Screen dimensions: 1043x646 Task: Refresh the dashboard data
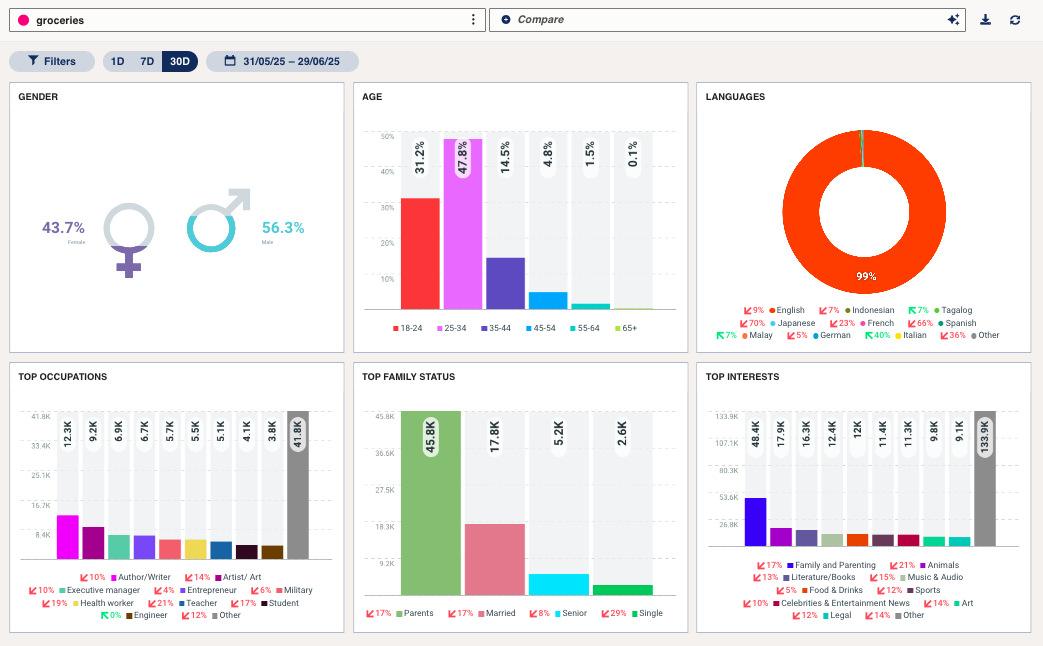click(x=1016, y=19)
